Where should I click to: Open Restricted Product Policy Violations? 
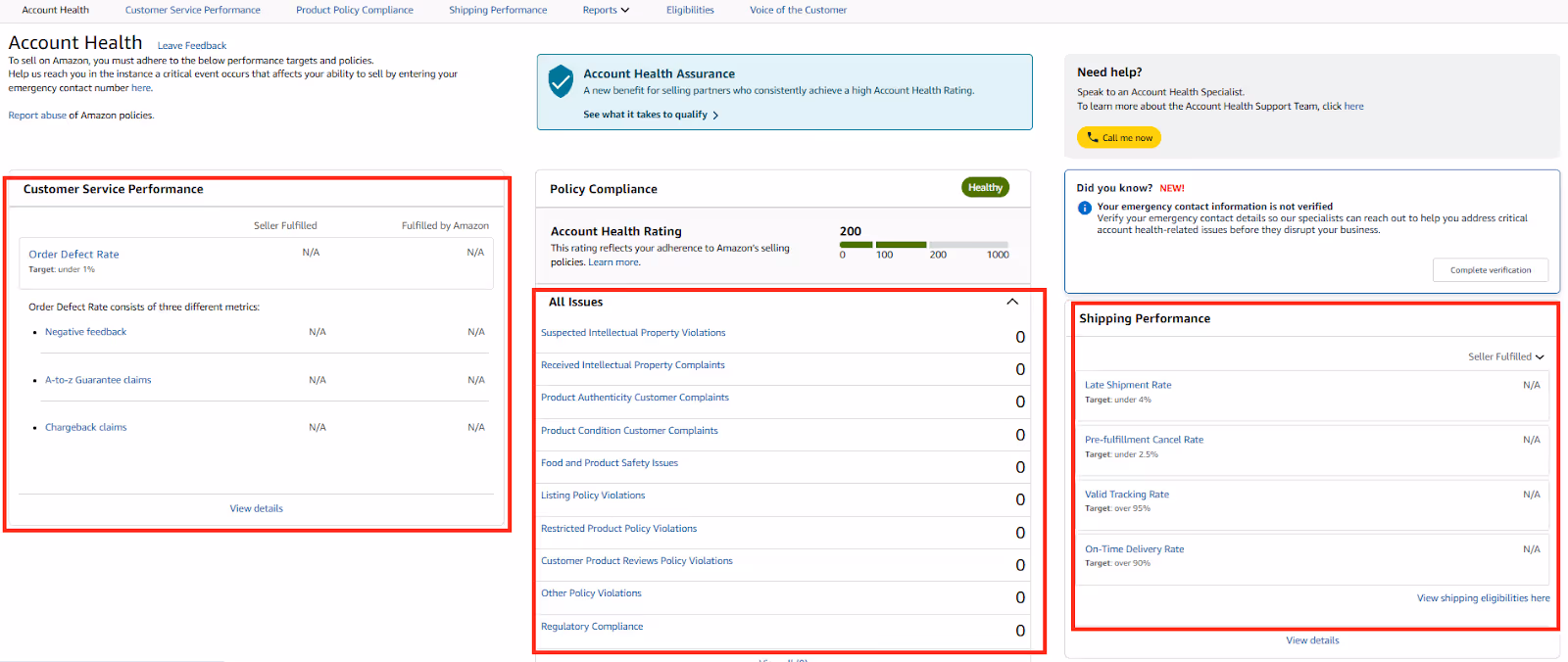tap(619, 529)
